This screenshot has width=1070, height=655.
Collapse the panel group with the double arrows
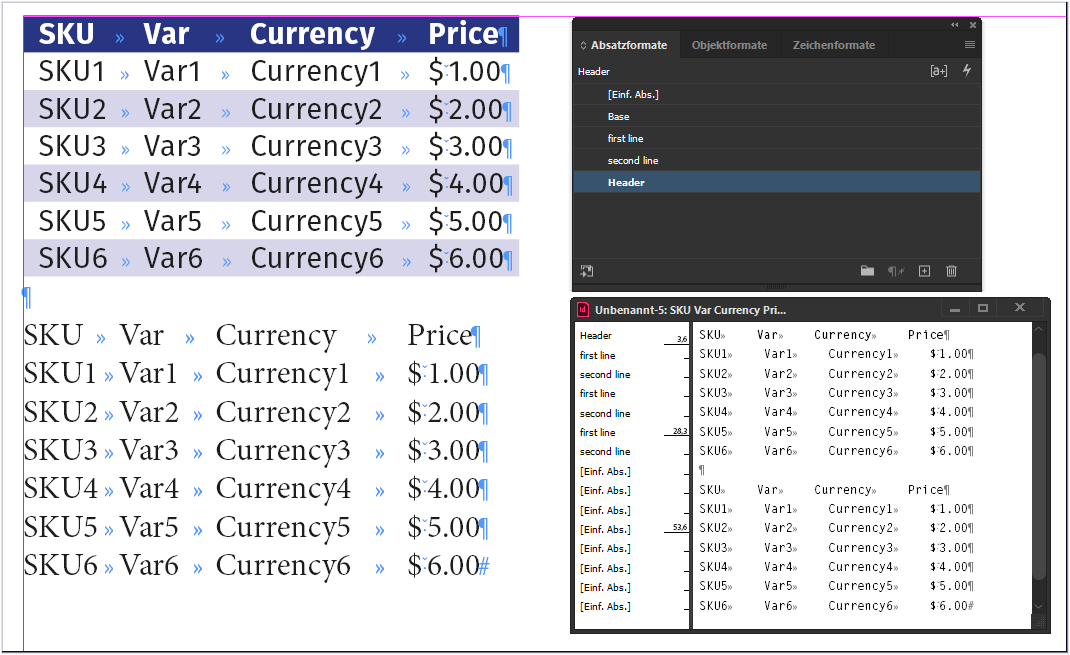[x=954, y=24]
